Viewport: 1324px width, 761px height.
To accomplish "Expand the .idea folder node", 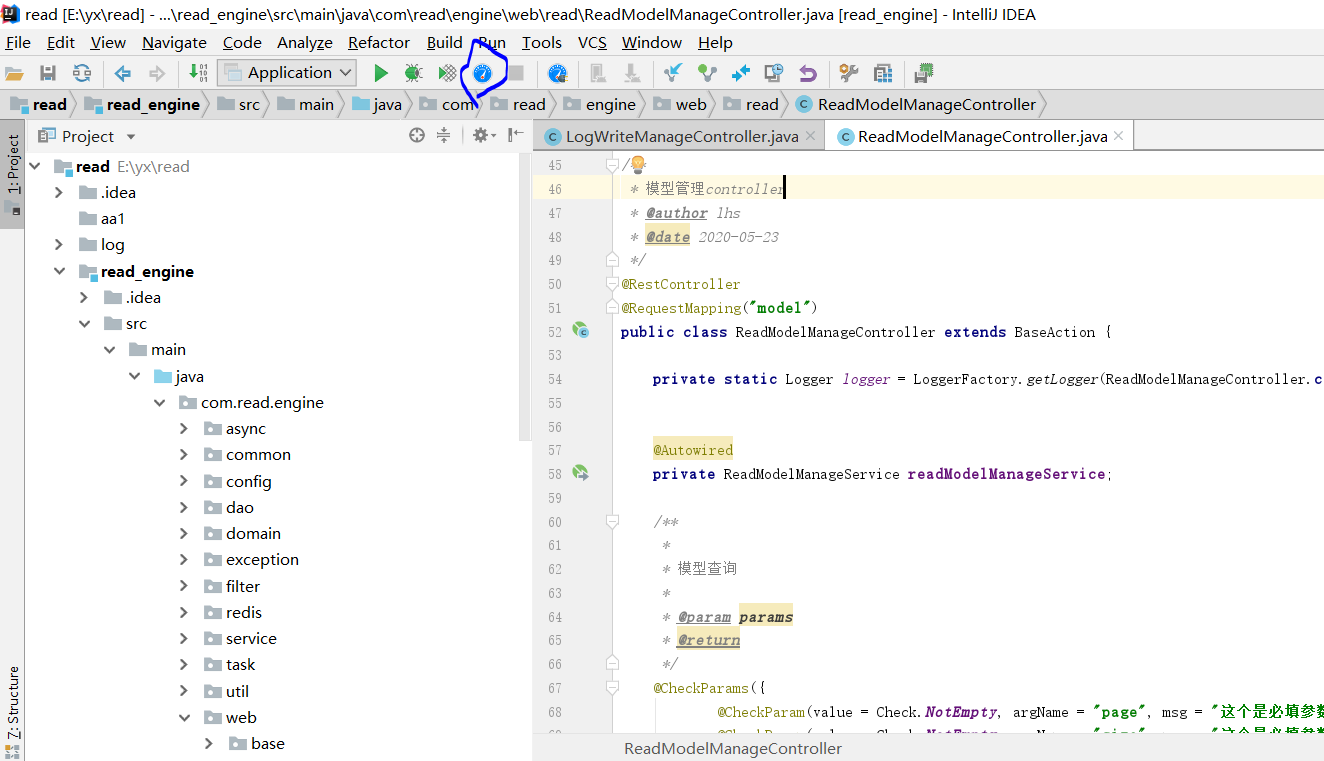I will pyautogui.click(x=58, y=192).
